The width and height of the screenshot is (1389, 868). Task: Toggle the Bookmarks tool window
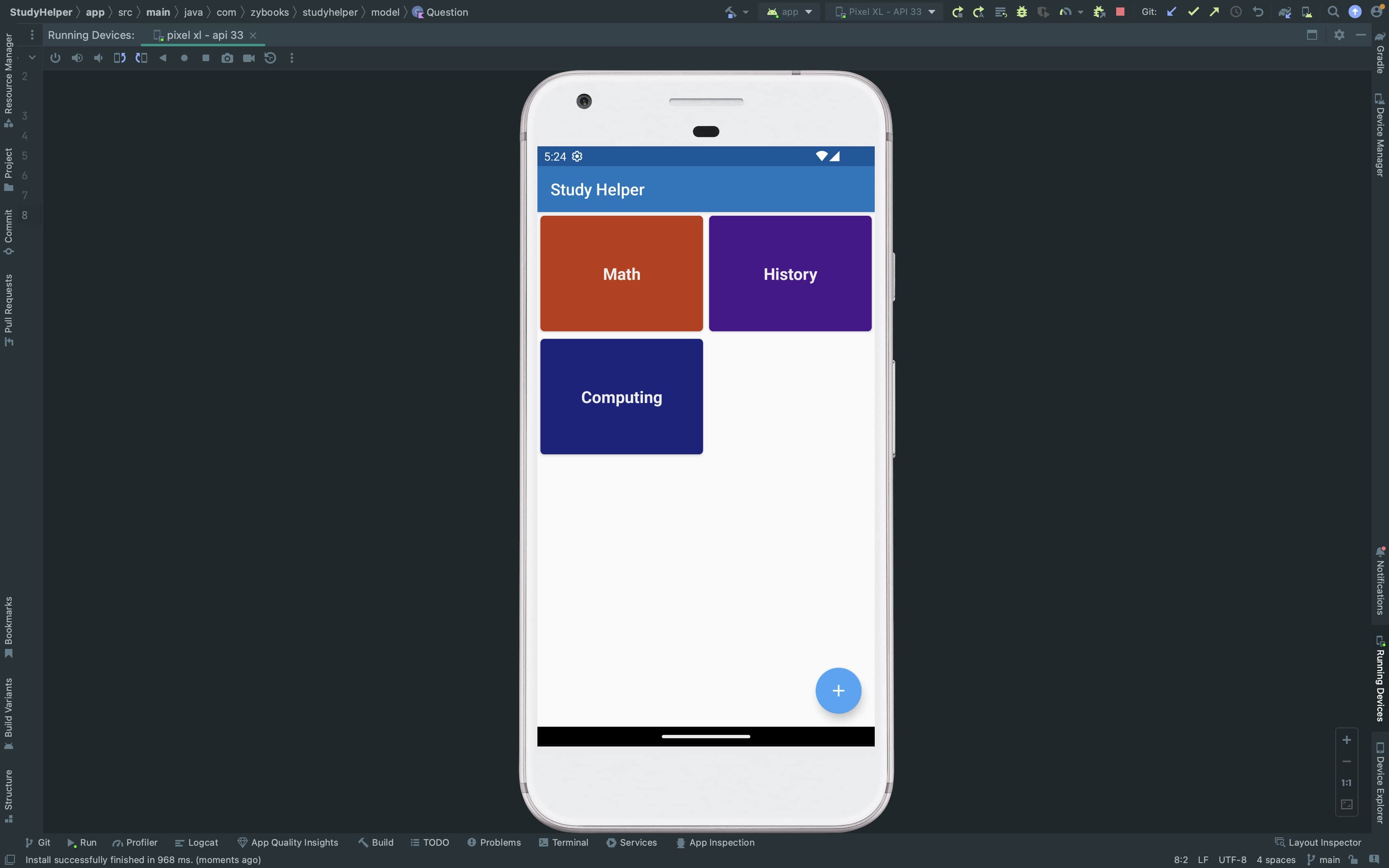click(x=9, y=627)
